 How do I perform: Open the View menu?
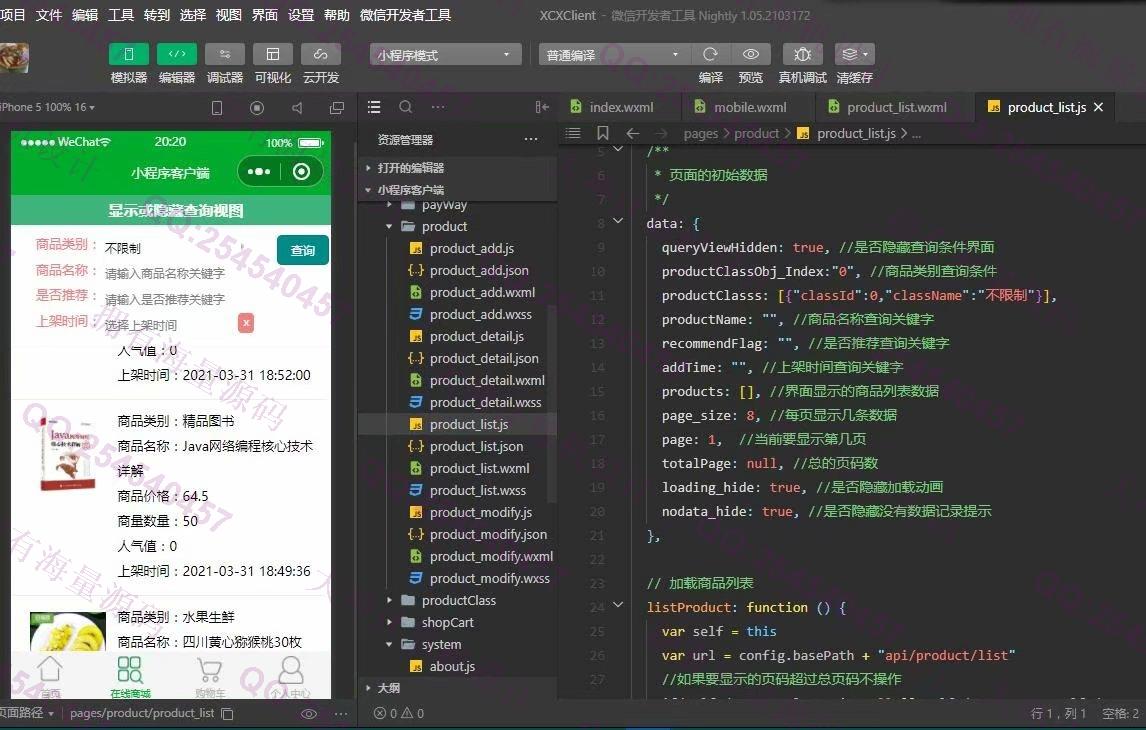[229, 15]
